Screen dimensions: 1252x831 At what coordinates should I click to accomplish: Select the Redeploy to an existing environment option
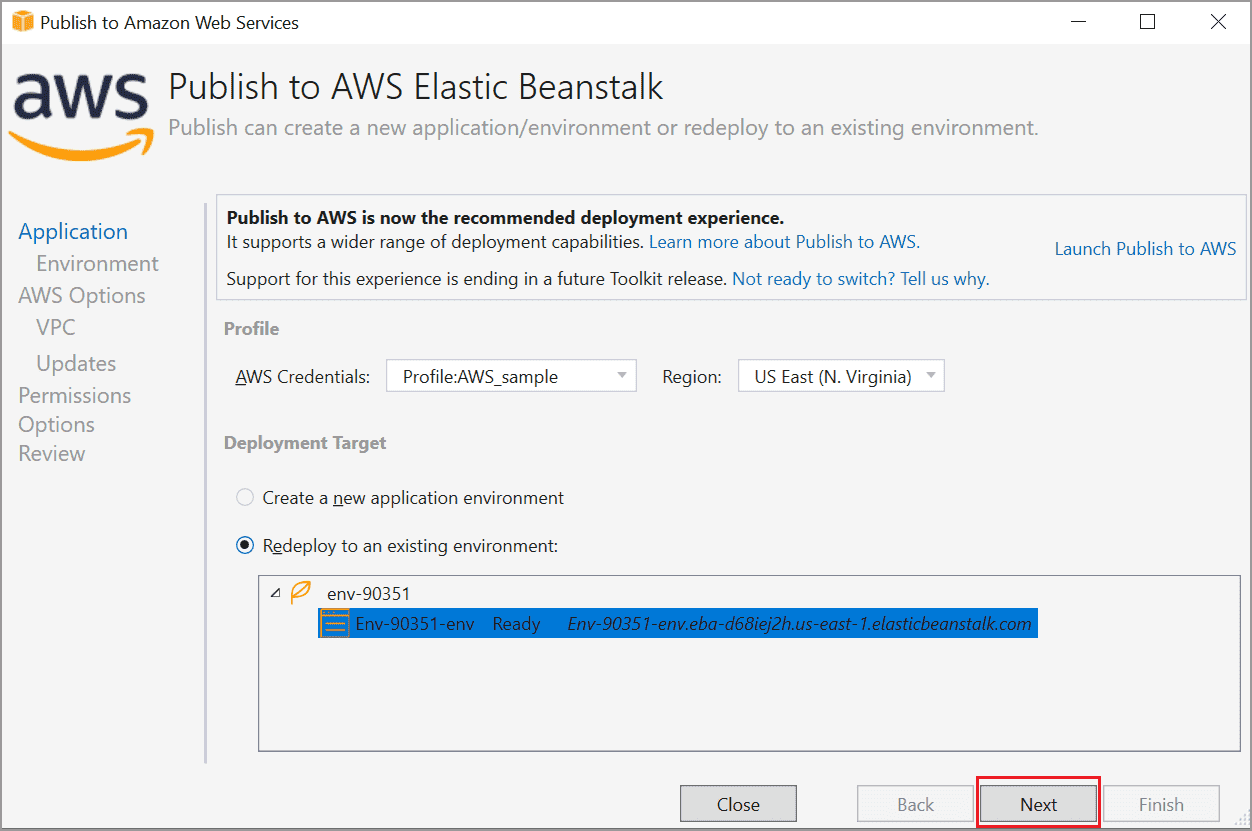[245, 545]
